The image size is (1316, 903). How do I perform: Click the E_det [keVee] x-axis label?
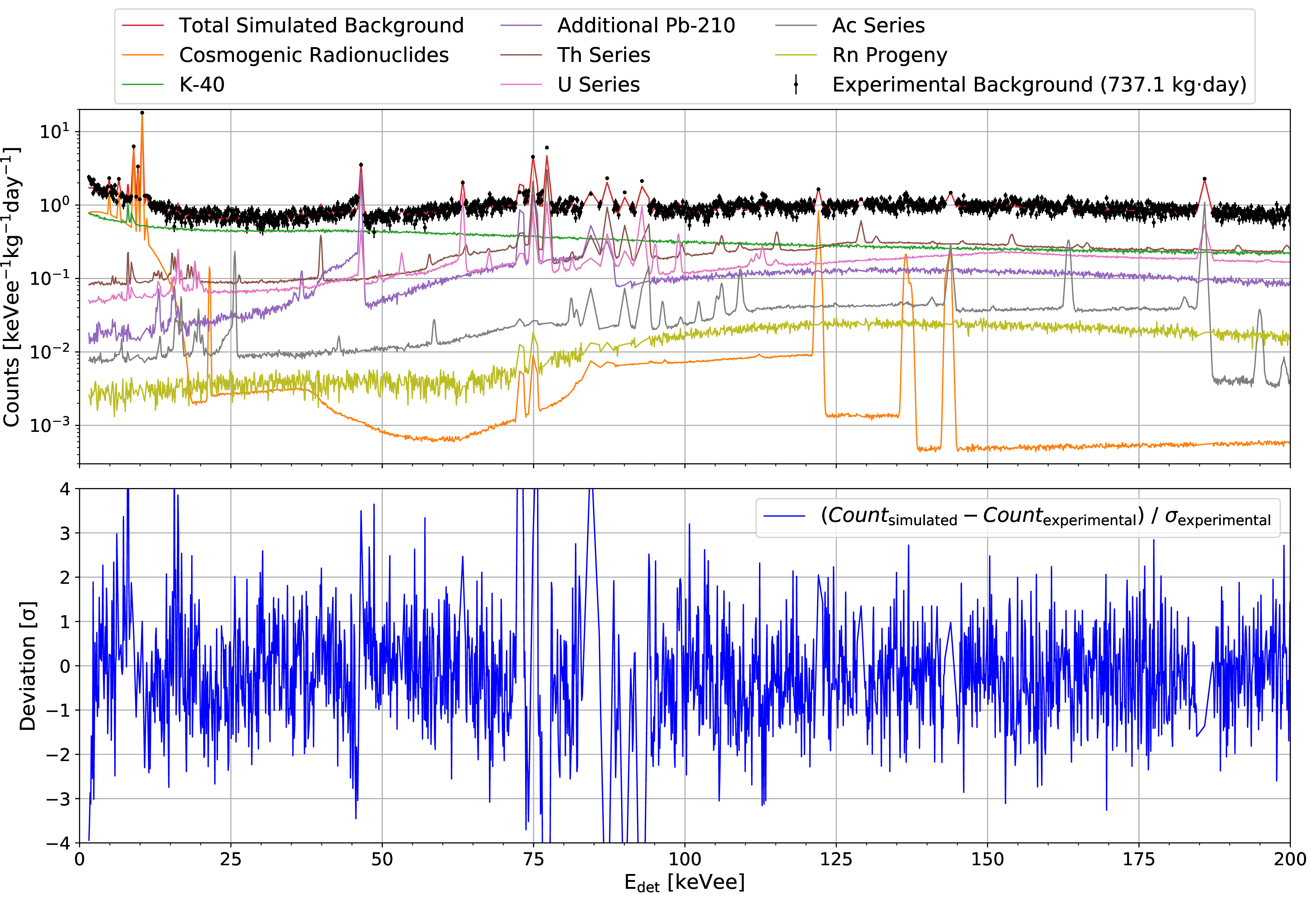[x=684, y=882]
